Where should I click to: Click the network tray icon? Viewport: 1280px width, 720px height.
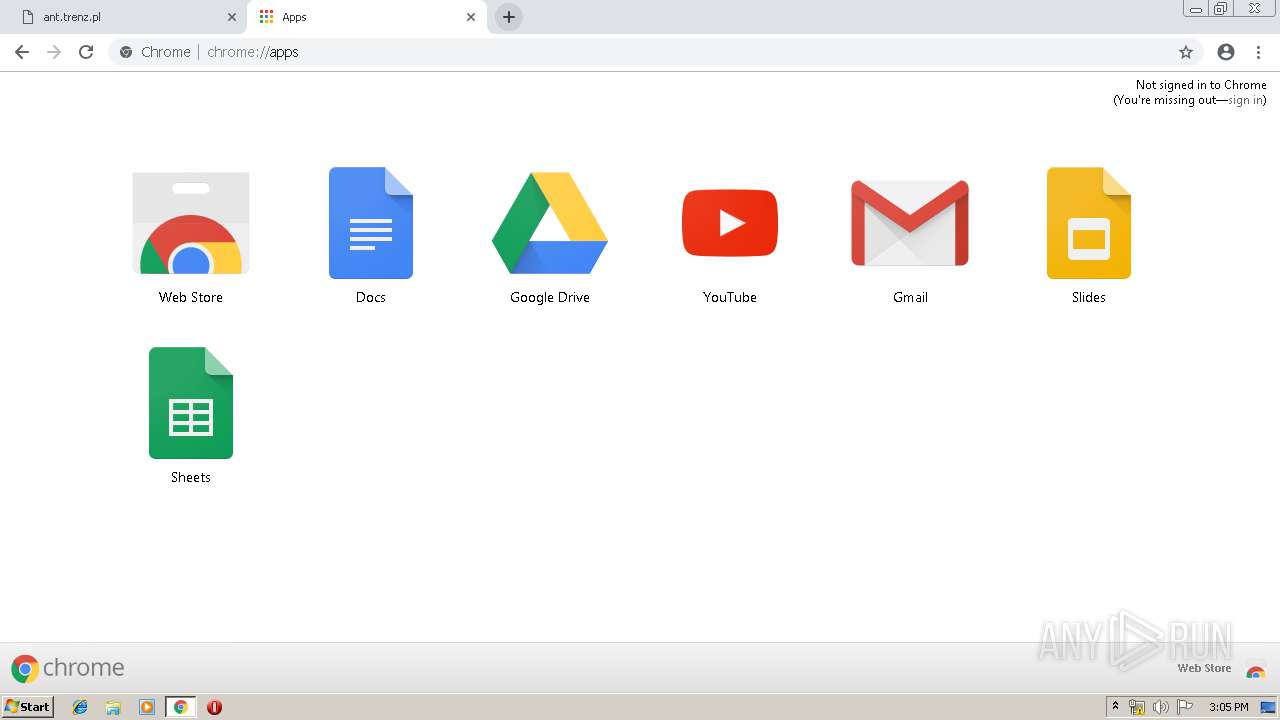pos(1137,707)
